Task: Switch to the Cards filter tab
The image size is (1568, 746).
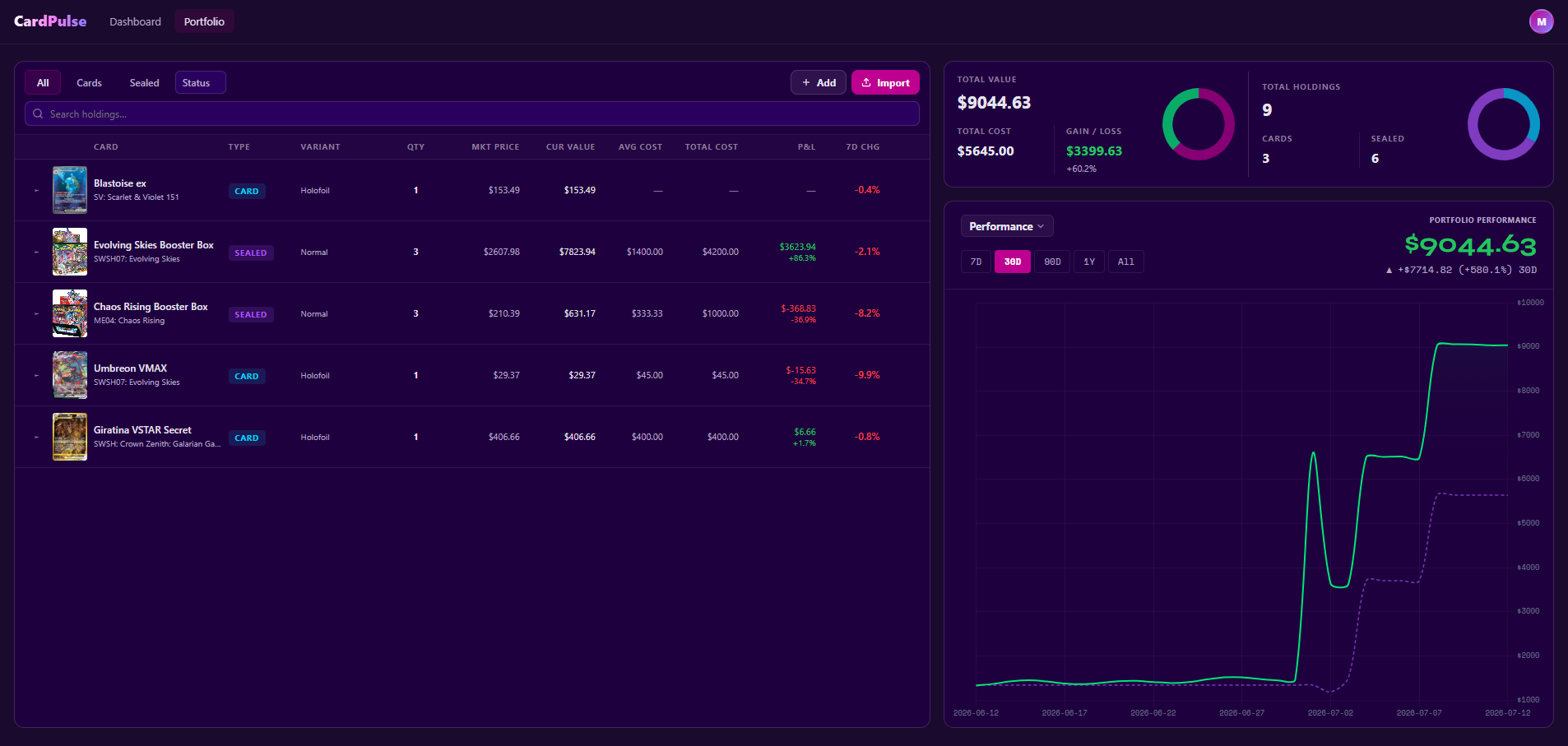Action: pyautogui.click(x=89, y=82)
